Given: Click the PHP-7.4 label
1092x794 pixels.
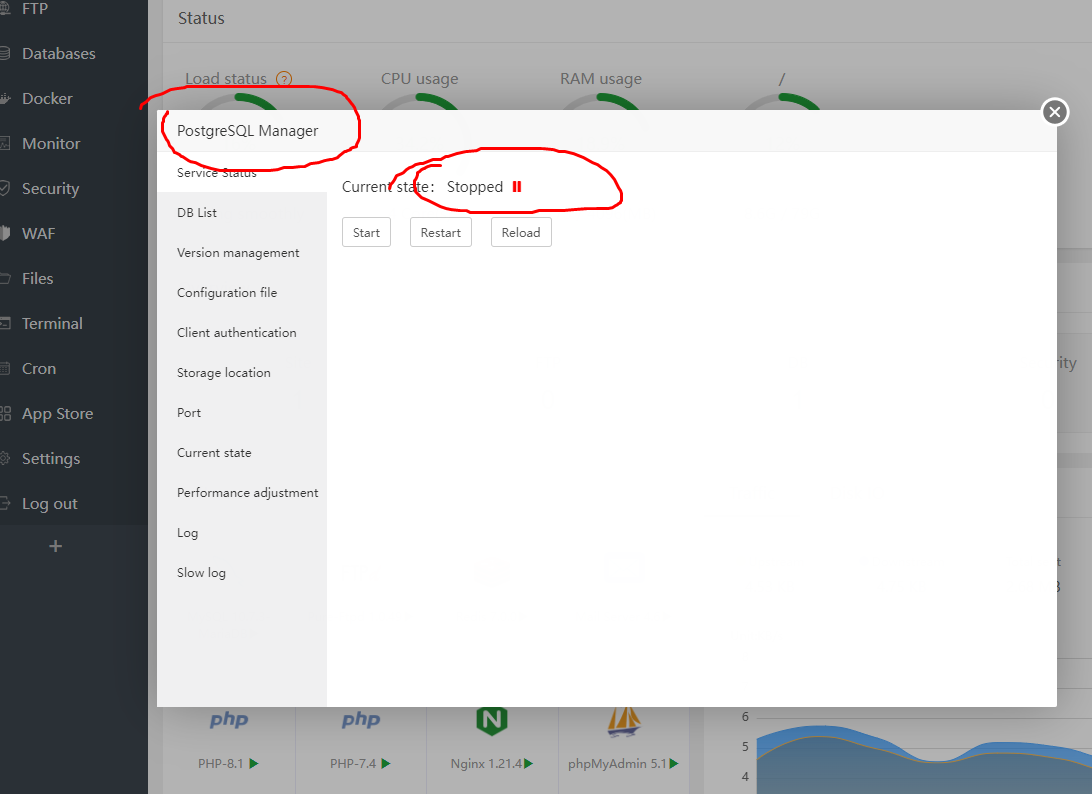Looking at the screenshot, I should tap(352, 764).
